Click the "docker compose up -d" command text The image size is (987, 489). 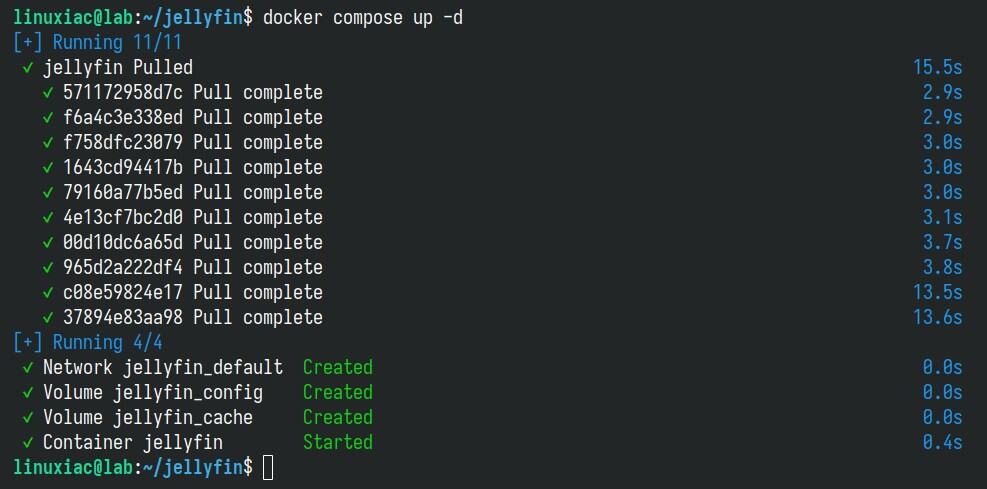click(363, 17)
